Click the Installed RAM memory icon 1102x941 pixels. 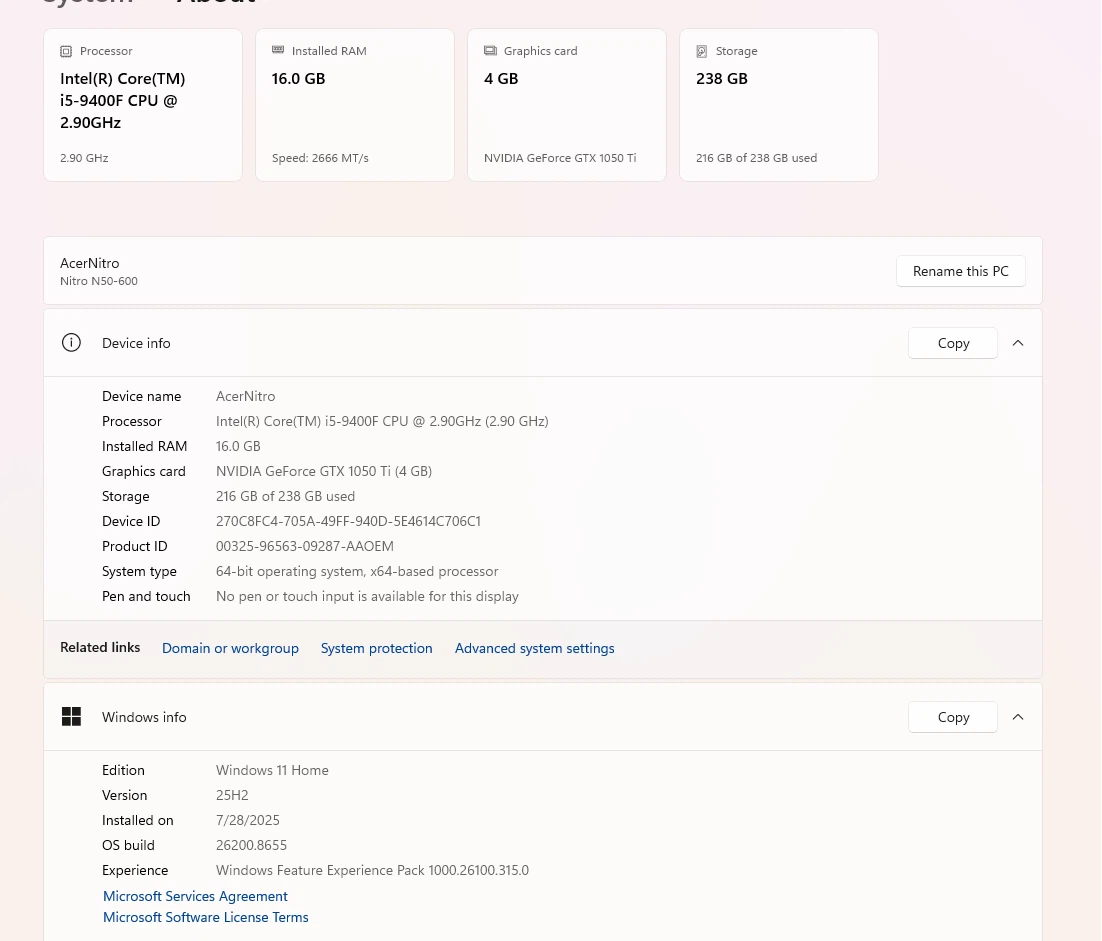(278, 50)
